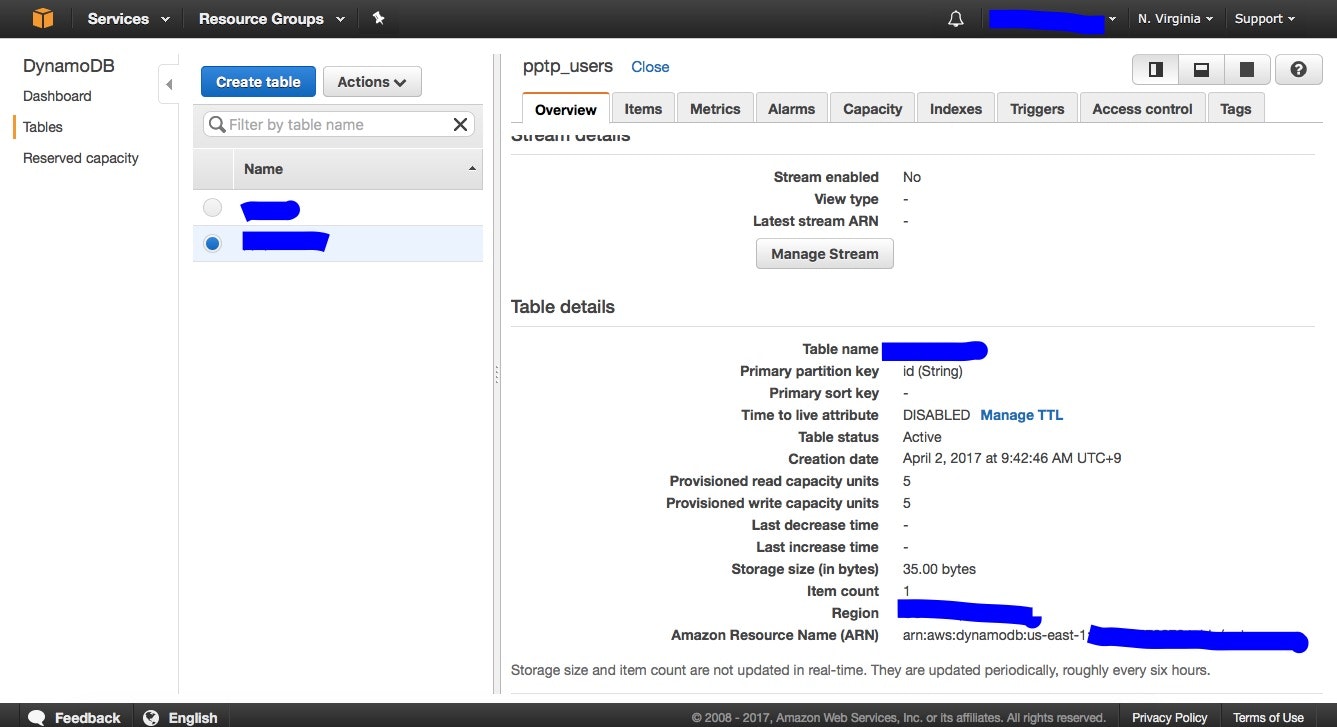
Task: Click the Manage Stream button
Action: pos(825,254)
